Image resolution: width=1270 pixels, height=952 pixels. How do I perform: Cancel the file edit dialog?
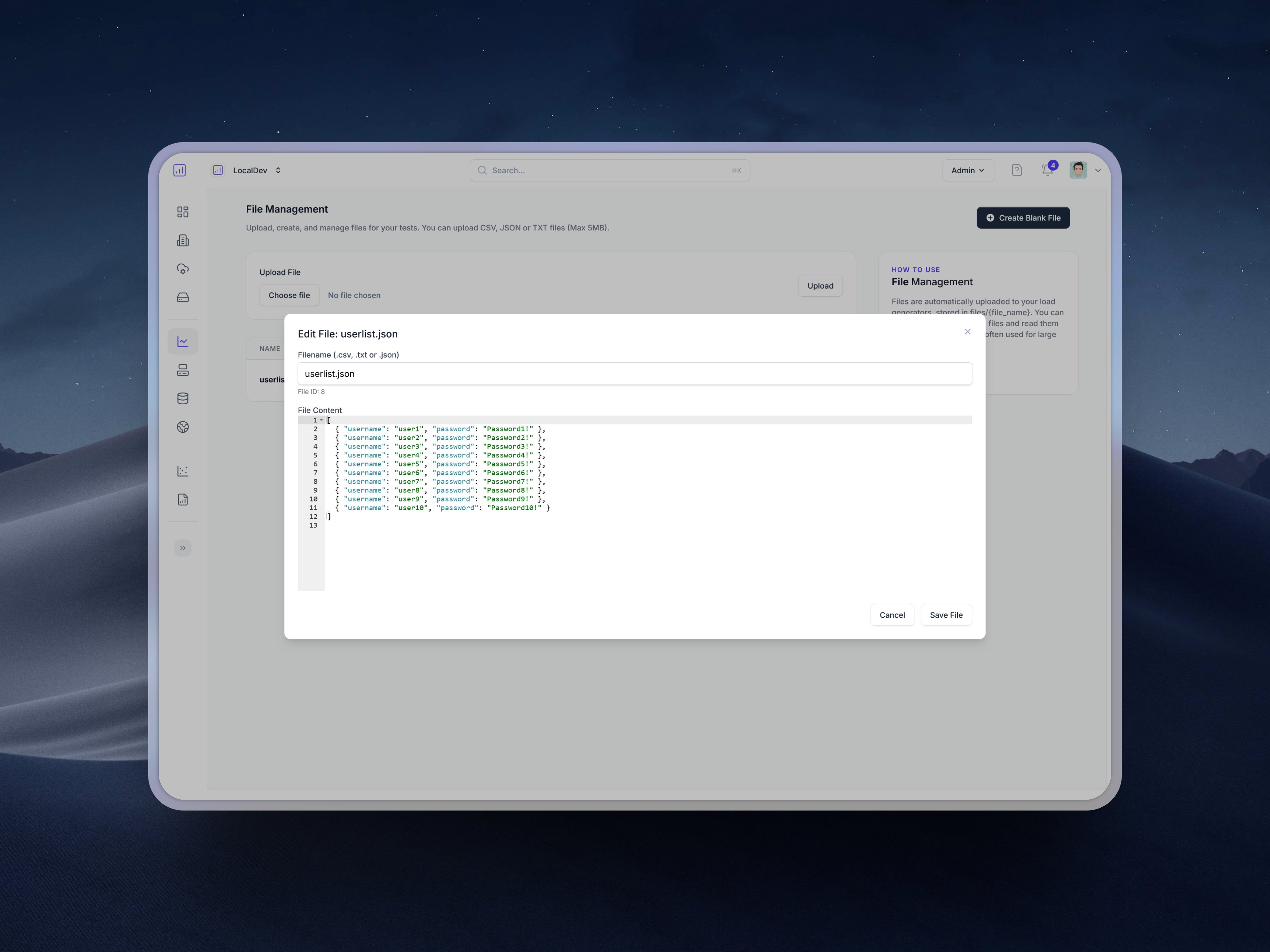pyautogui.click(x=892, y=615)
